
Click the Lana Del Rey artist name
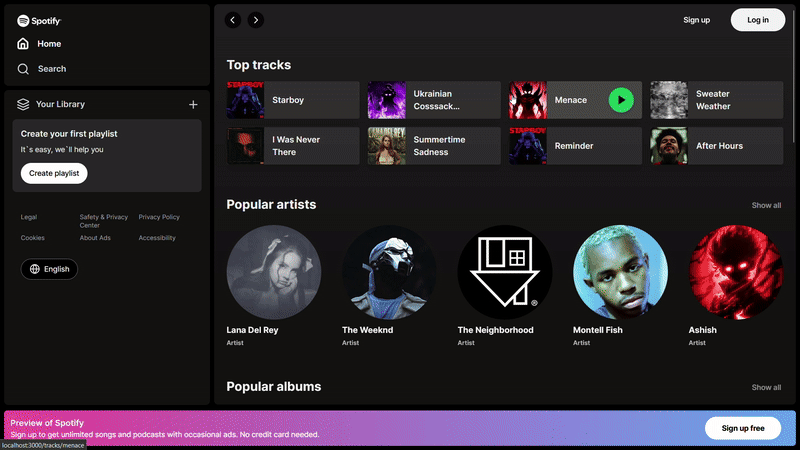(252, 330)
